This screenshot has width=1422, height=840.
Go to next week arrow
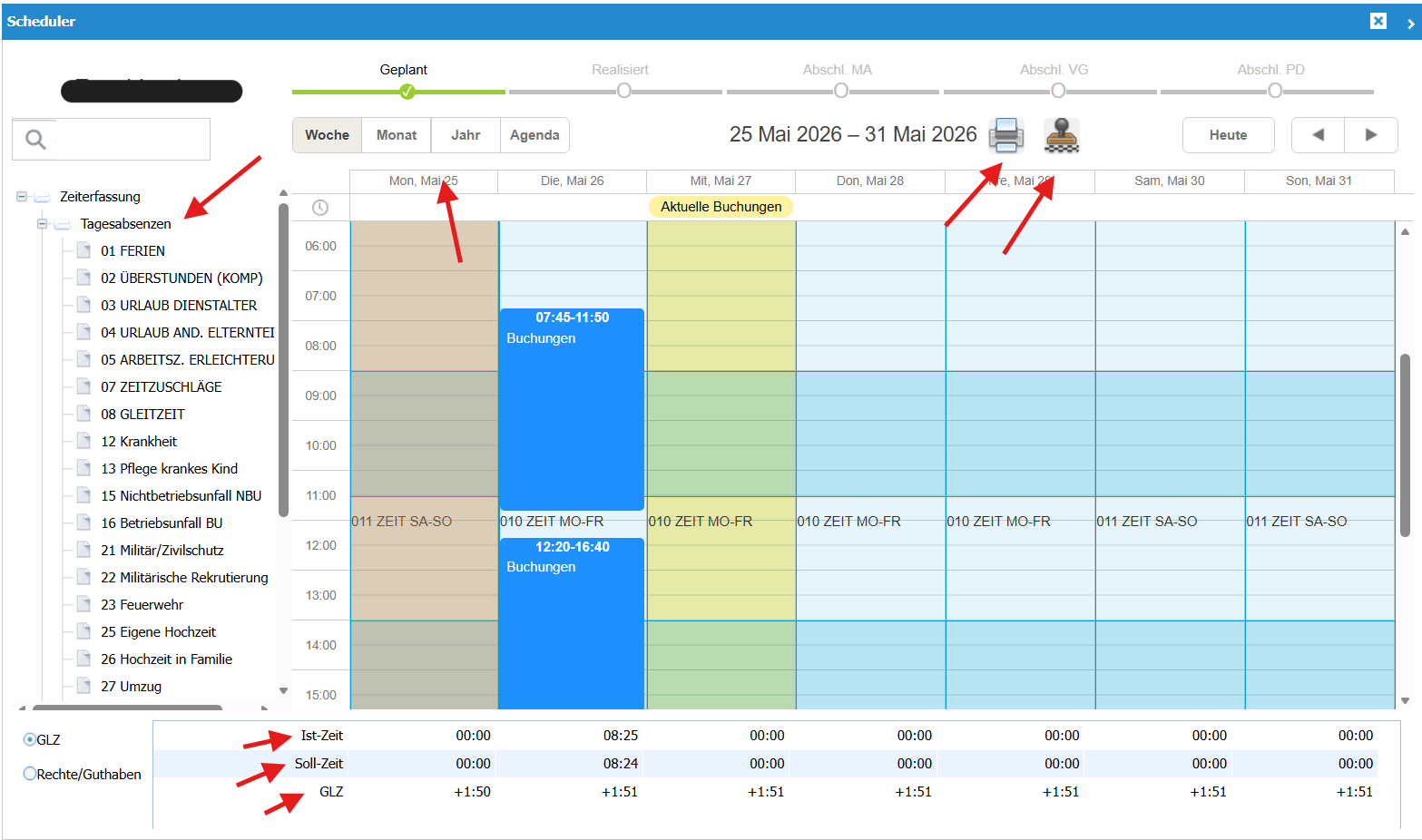pyautogui.click(x=1371, y=135)
